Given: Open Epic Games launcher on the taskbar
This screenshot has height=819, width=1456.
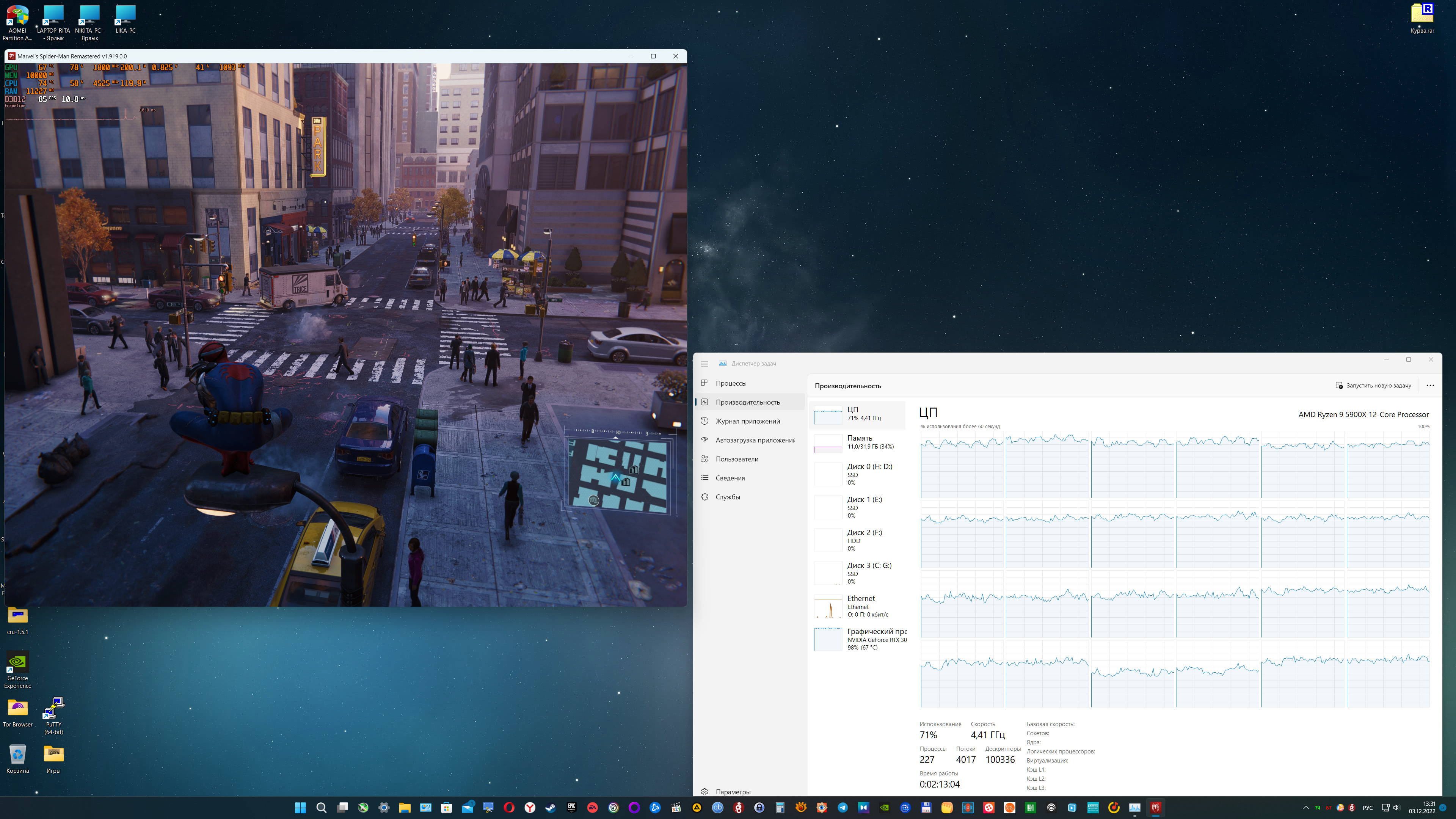Looking at the screenshot, I should 571,808.
